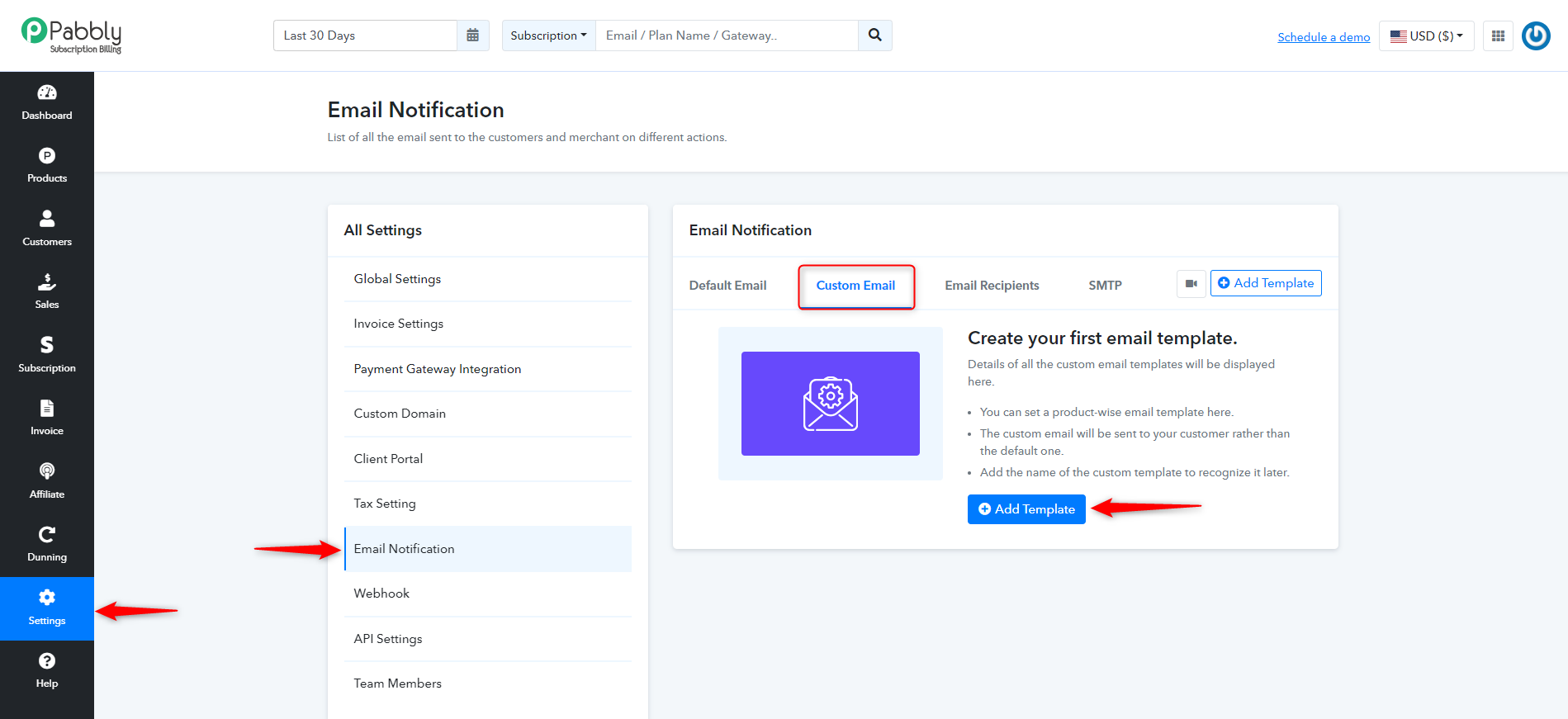This screenshot has height=719, width=1568.
Task: Click the video tutorial camera icon
Action: point(1191,283)
